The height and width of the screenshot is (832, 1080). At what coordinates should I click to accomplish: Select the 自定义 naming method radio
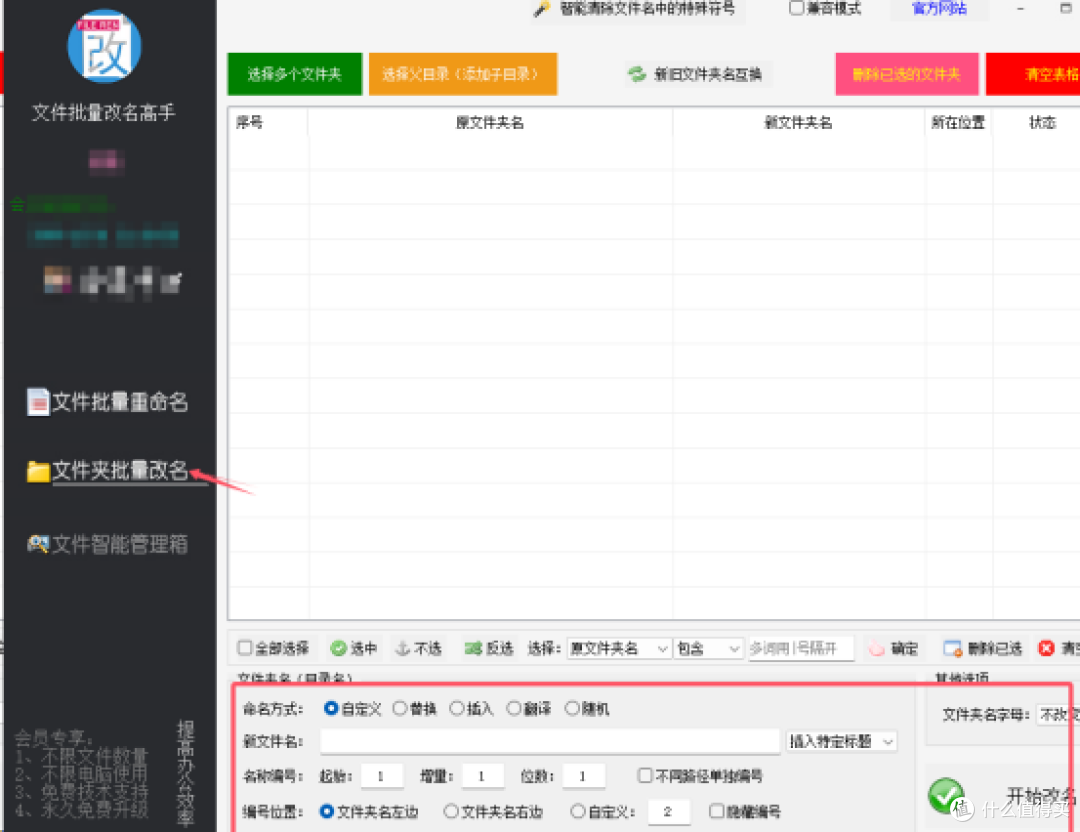pyautogui.click(x=331, y=708)
